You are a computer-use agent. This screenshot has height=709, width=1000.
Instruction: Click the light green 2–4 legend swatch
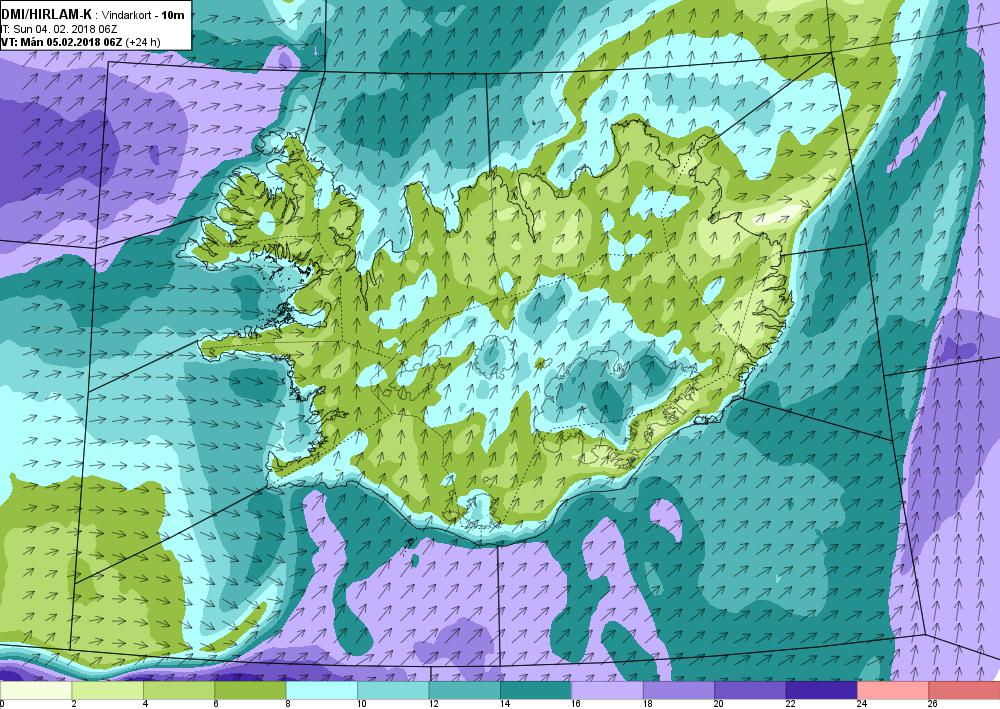click(x=107, y=691)
